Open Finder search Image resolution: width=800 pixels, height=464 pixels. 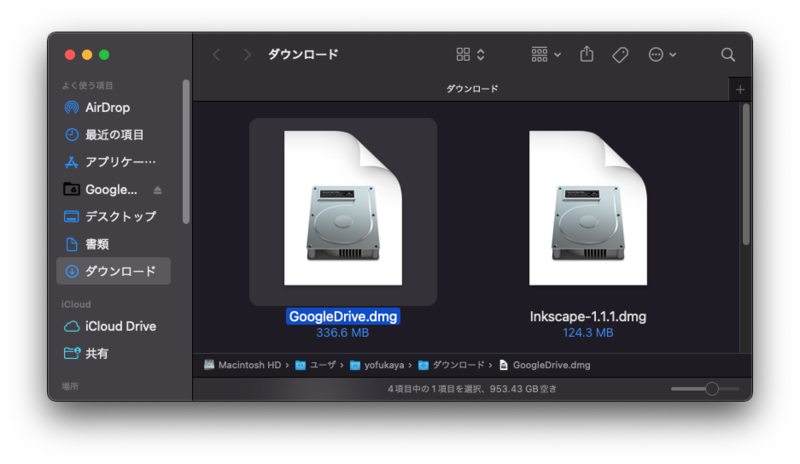coord(728,55)
